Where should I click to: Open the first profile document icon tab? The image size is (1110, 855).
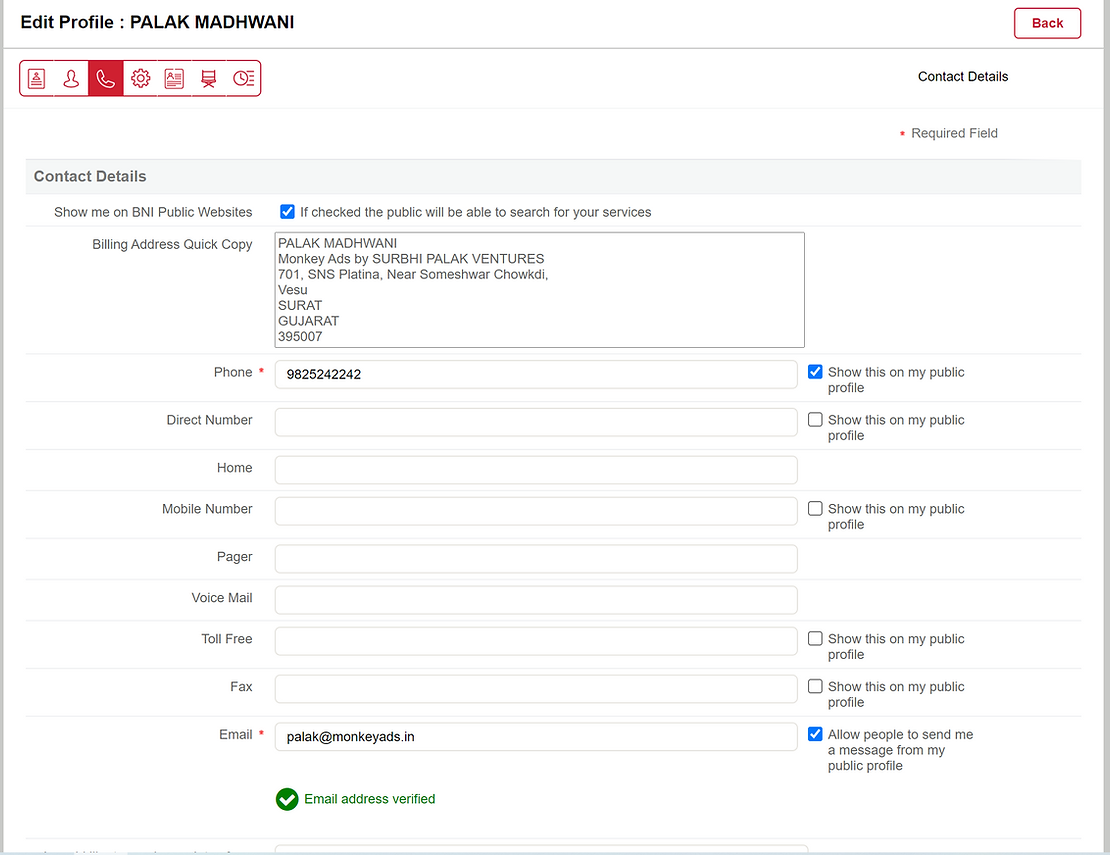pyautogui.click(x=37, y=79)
